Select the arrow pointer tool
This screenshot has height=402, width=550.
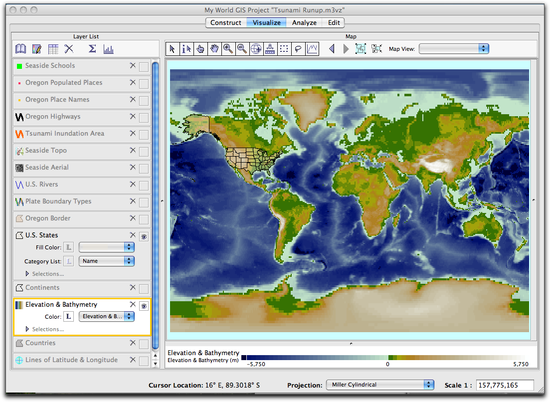172,49
